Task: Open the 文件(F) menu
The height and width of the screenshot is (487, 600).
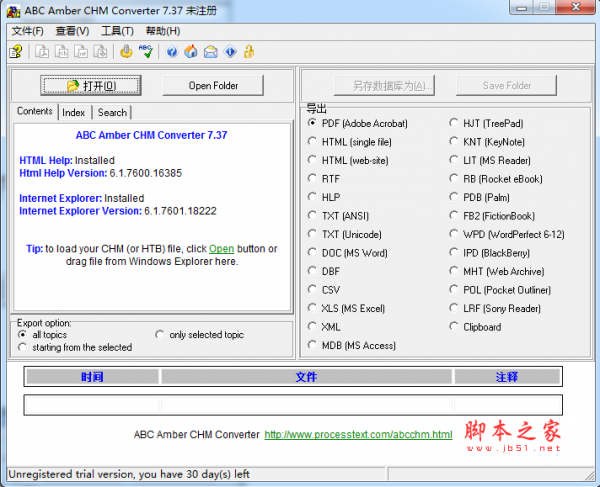Action: point(27,31)
